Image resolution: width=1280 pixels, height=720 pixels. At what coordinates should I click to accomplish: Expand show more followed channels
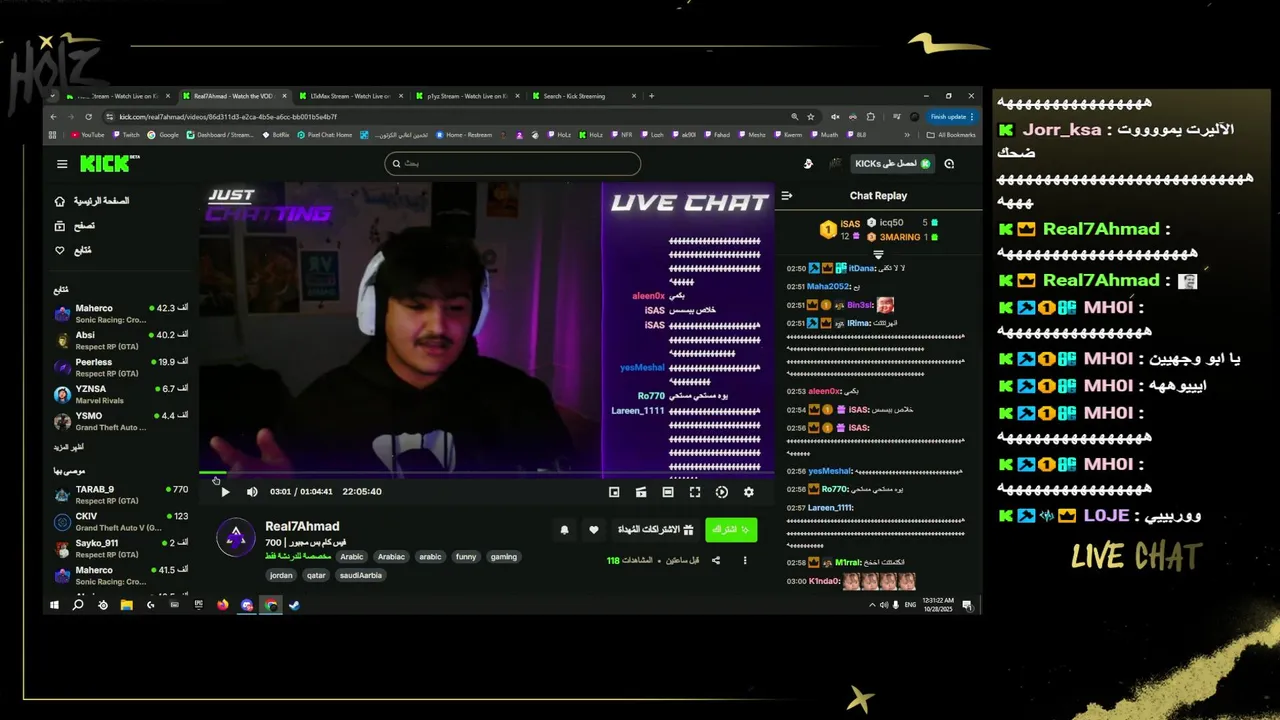coord(69,447)
